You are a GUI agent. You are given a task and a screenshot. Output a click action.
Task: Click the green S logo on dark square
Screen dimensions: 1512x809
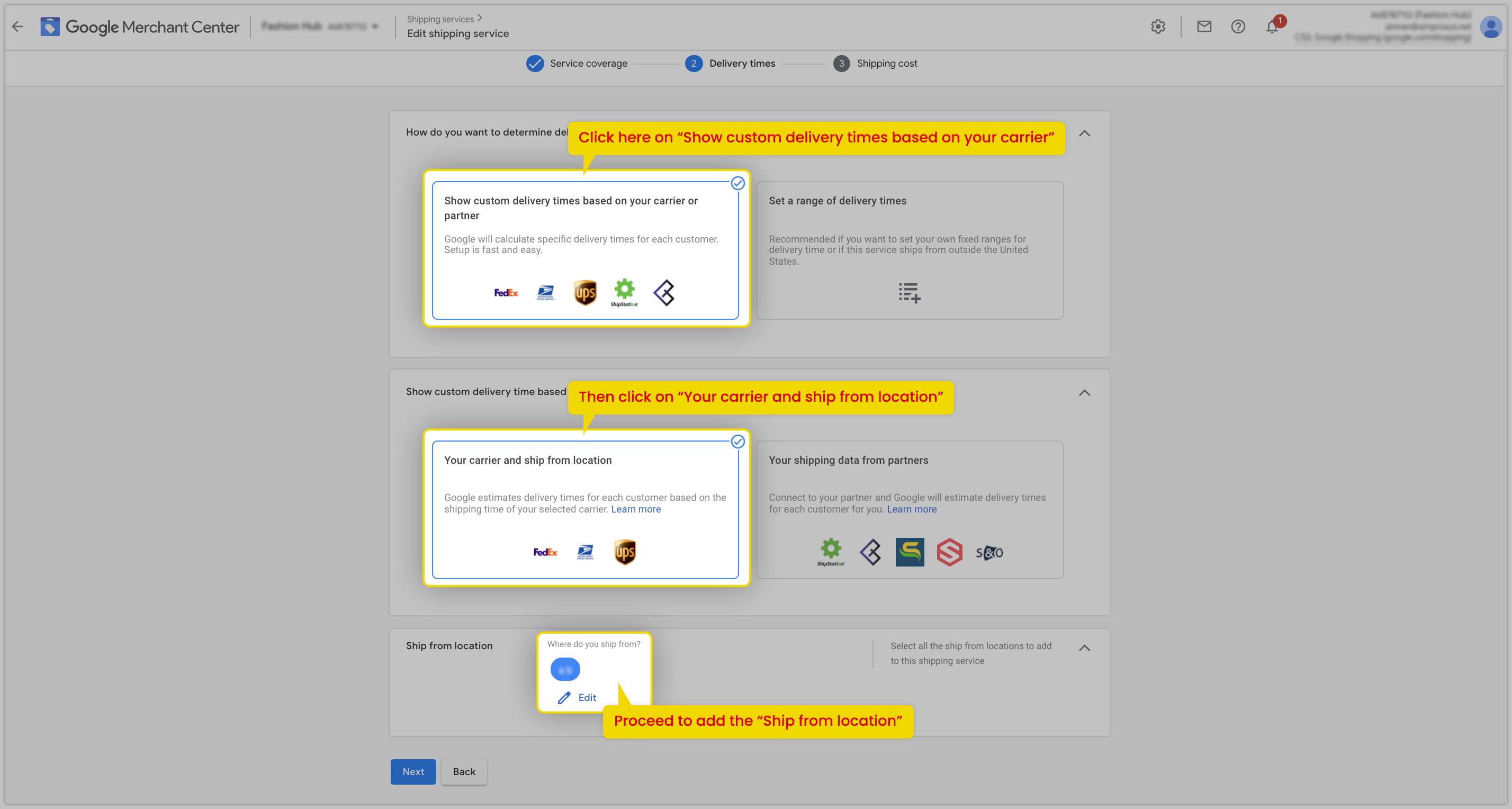pos(910,552)
